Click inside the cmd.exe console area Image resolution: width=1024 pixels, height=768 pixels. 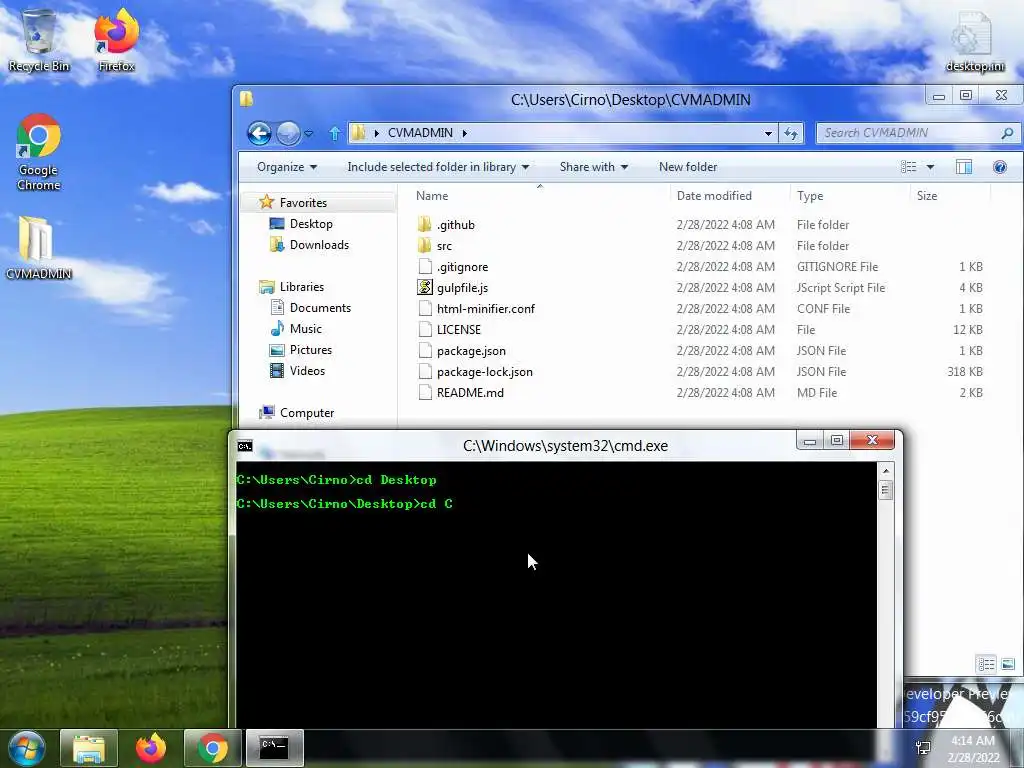555,594
